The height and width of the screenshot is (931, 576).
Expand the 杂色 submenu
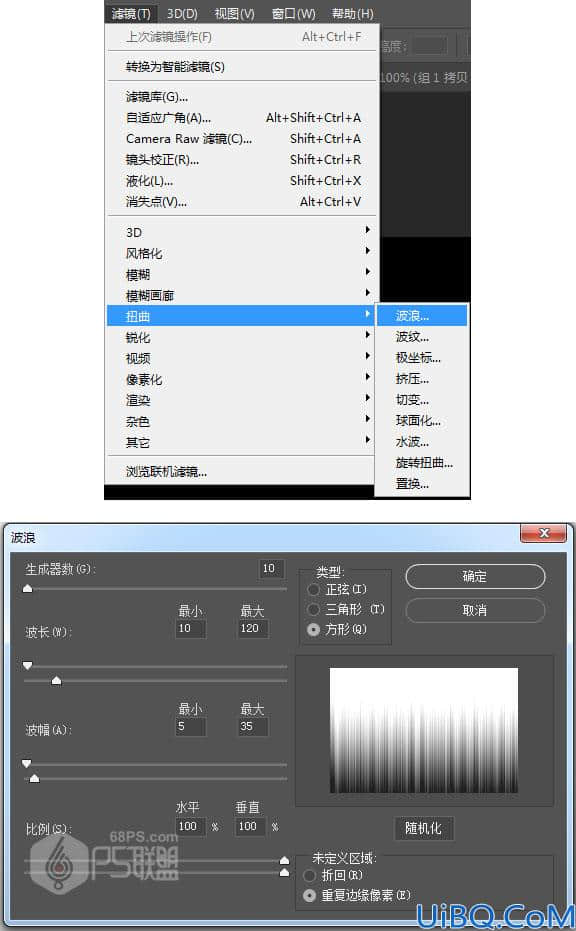pos(242,422)
